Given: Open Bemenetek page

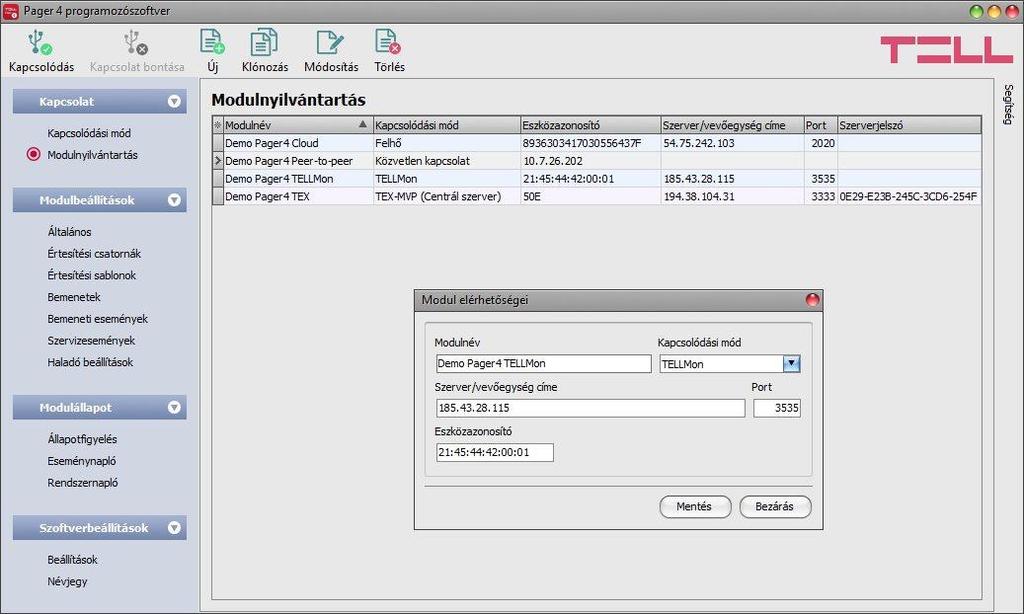Looking at the screenshot, I should (x=74, y=297).
